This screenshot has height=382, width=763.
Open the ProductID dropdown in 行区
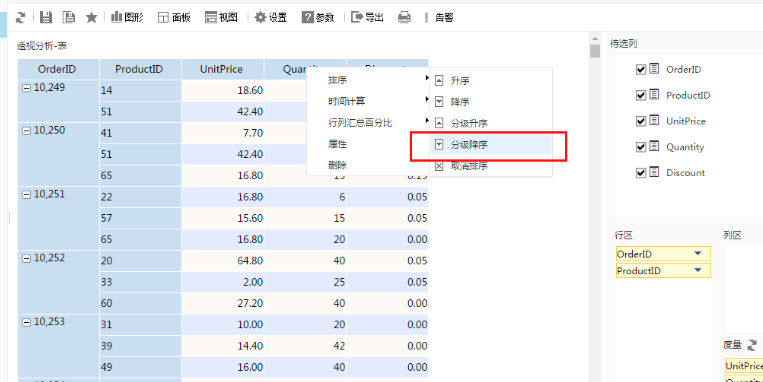click(x=698, y=270)
